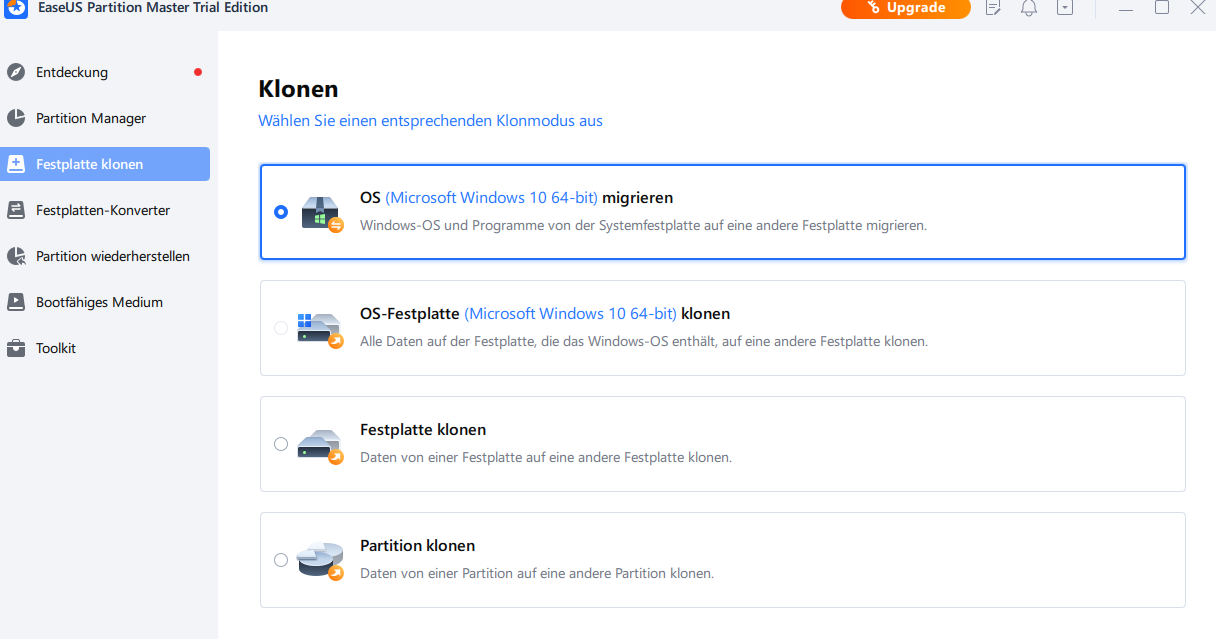Click 'Wählen Sie einen entsprechenden Klonmodus aus'
This screenshot has height=639, width=1216.
(430, 121)
